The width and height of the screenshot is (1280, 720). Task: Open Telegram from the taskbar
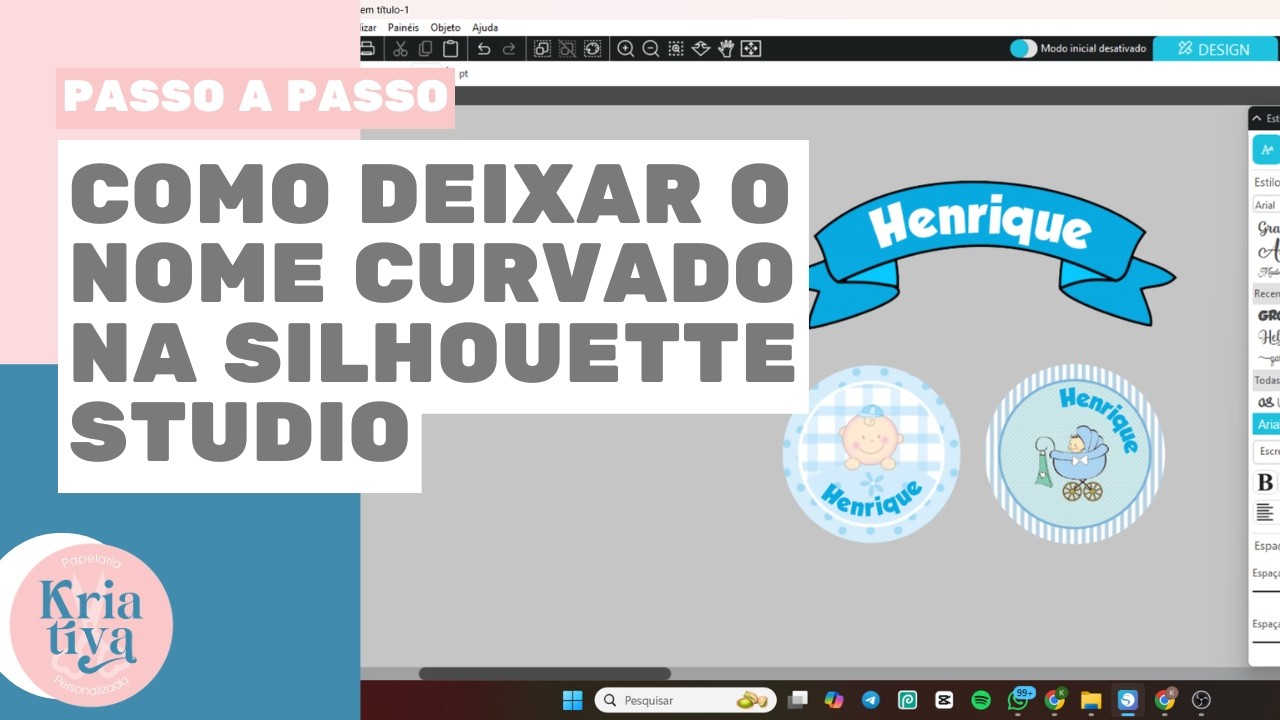pos(871,700)
